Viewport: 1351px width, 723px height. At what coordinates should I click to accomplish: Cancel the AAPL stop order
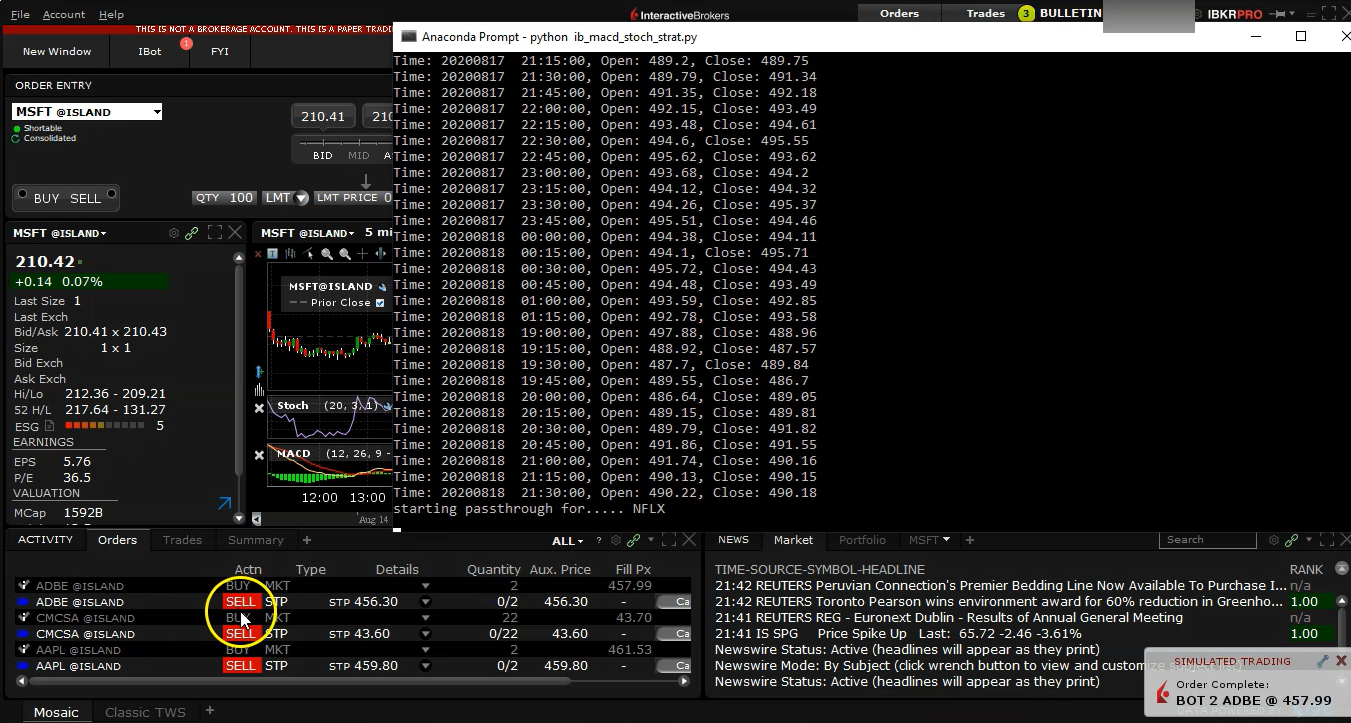coord(673,666)
